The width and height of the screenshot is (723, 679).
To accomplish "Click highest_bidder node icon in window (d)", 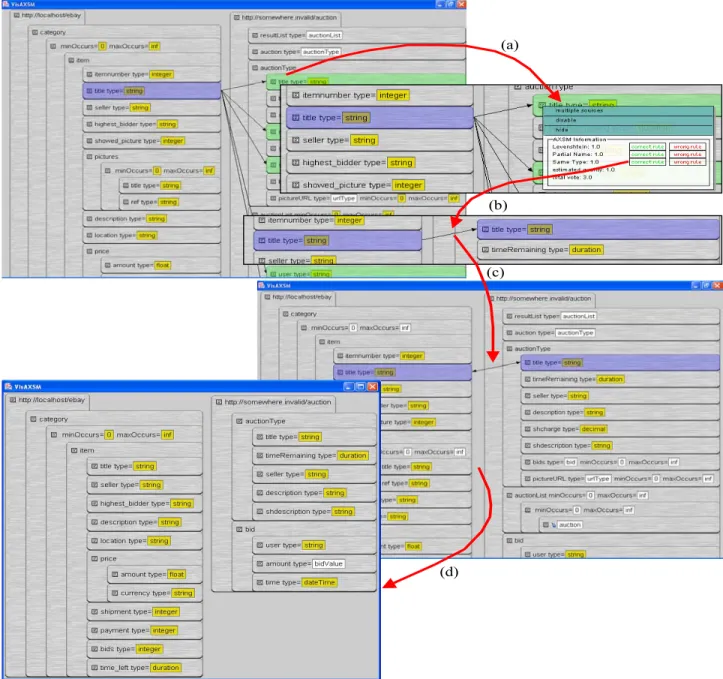I will coord(95,503).
